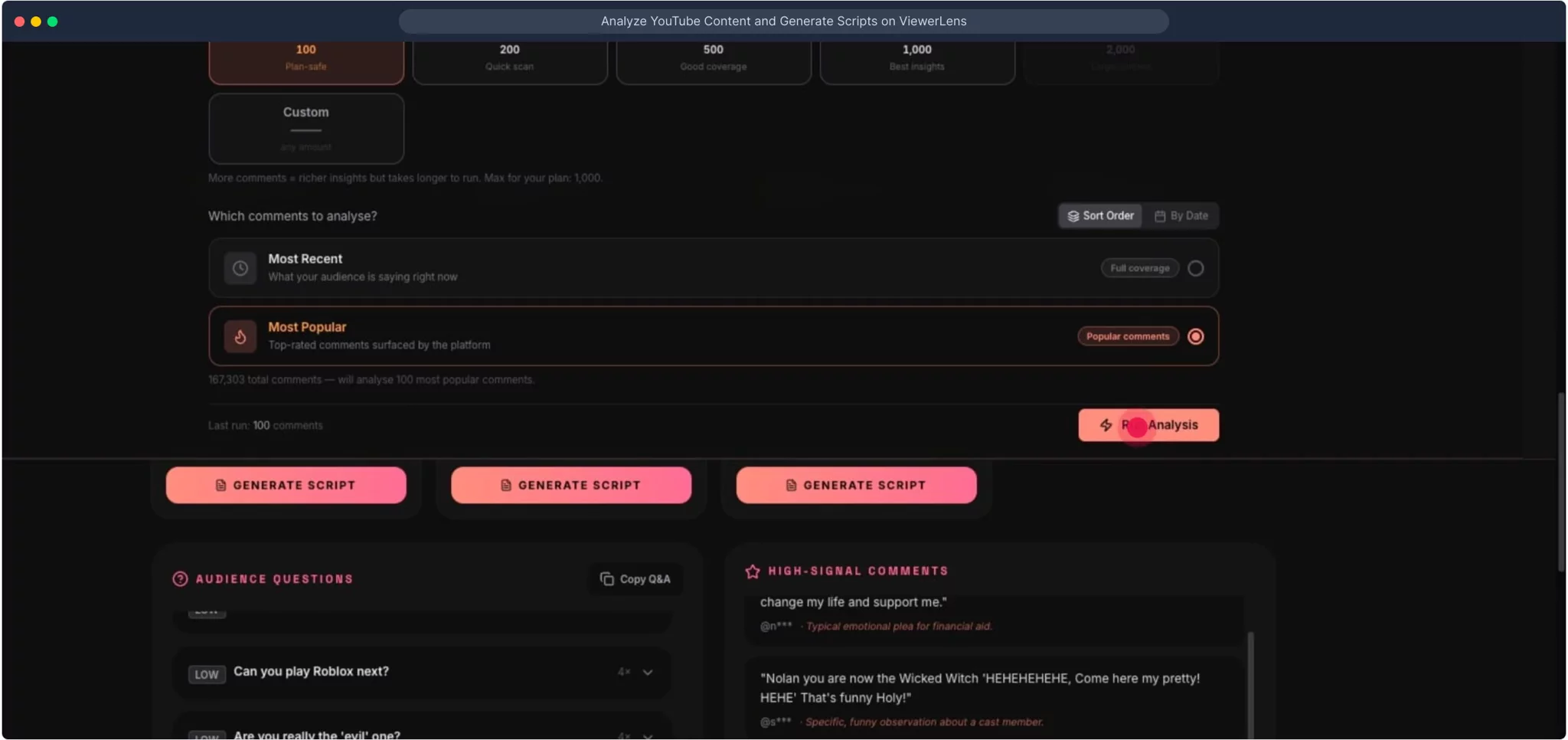Click the page scrollbar on the right

point(1561,483)
